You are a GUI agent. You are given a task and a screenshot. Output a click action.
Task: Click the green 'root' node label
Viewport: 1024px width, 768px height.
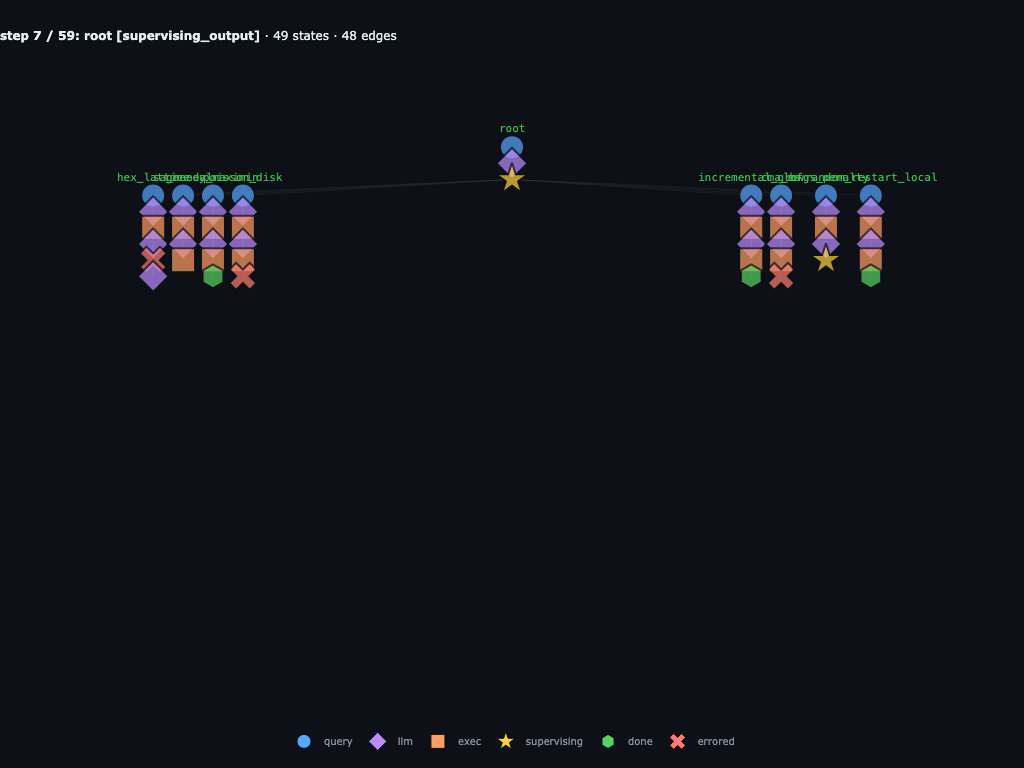pos(512,129)
